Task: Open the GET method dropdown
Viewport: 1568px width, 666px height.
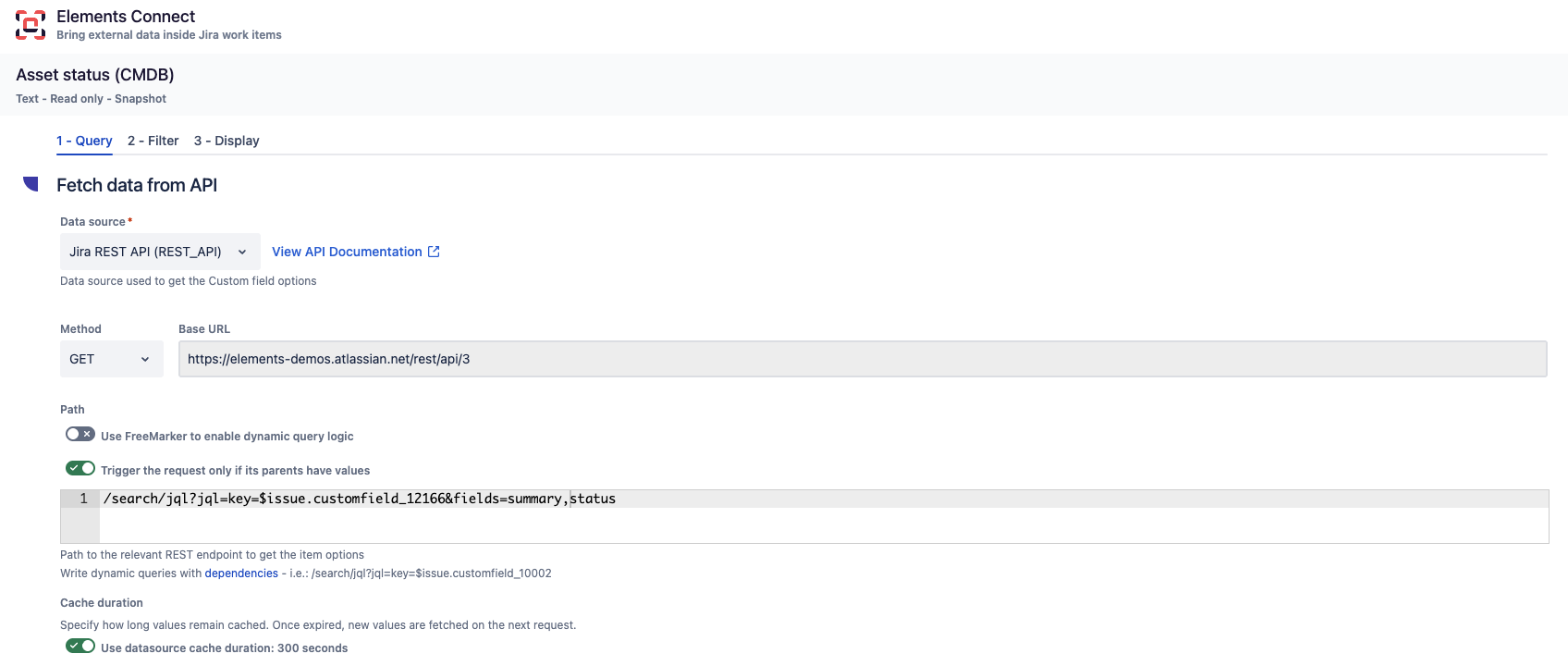Action: click(x=112, y=359)
